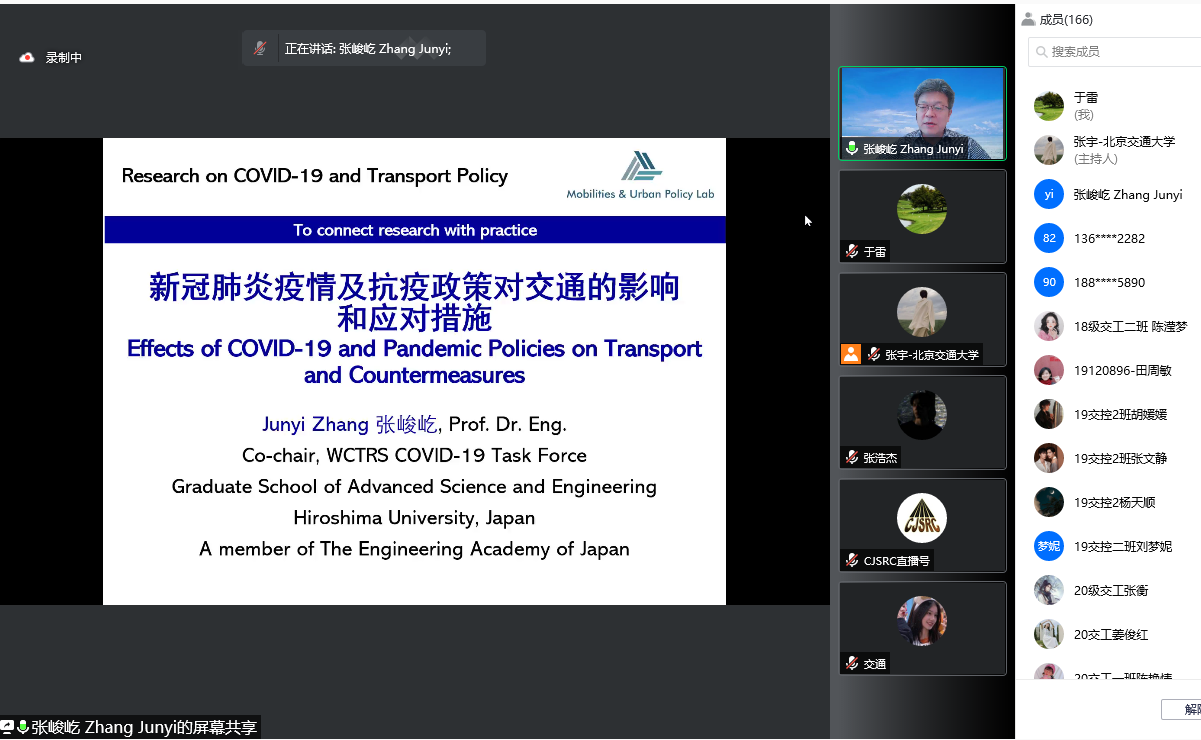Image resolution: width=1201 pixels, height=740 pixels.
Task: Toggle the muted microphone icon beside speaker banner
Action: pos(260,48)
